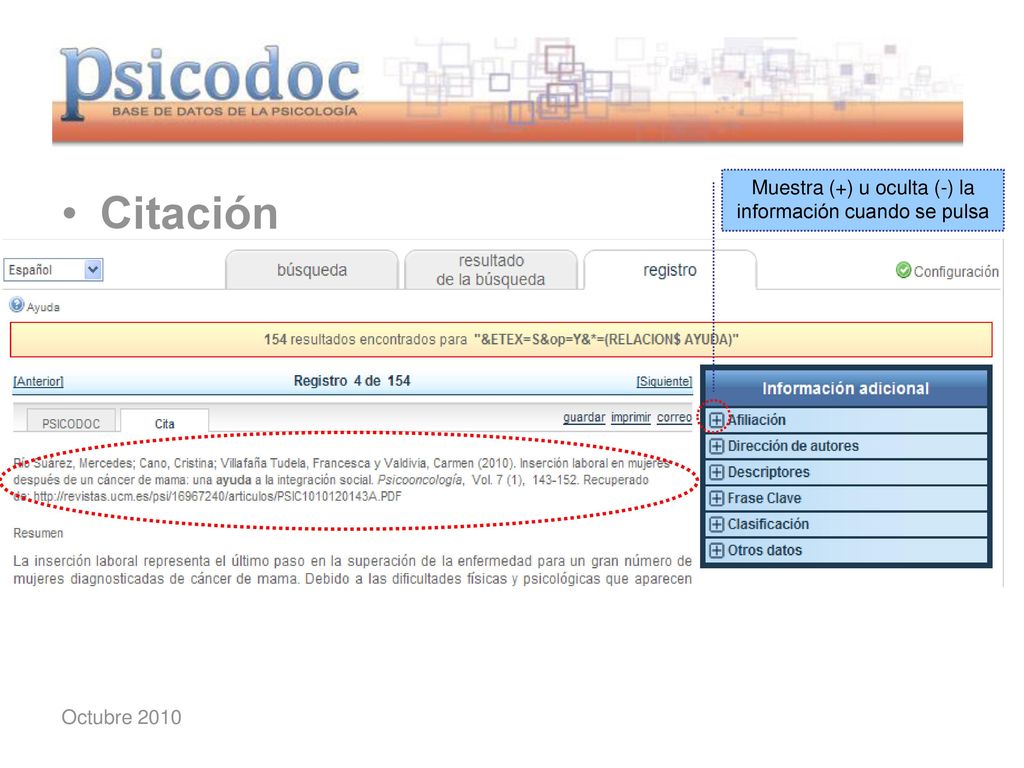Switch to the búsqueda tab

[x=312, y=270]
